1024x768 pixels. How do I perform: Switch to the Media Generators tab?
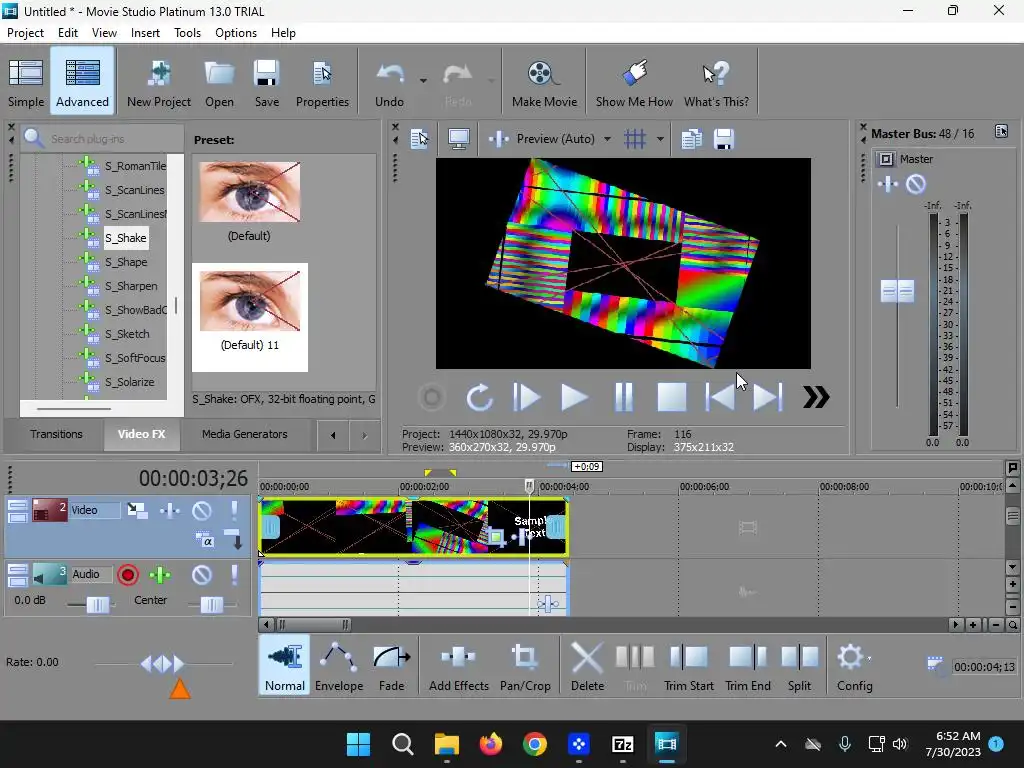[244, 434]
